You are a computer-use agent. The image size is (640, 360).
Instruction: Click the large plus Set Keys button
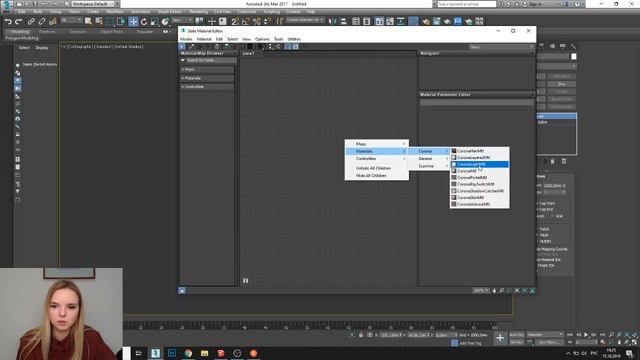click(500, 338)
